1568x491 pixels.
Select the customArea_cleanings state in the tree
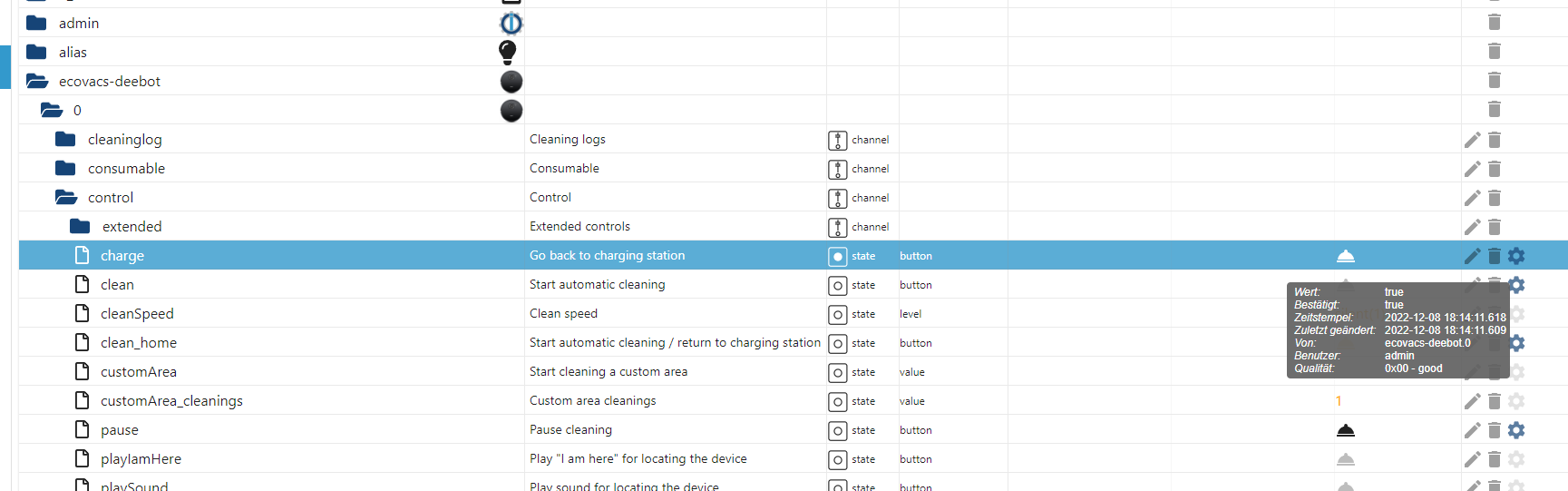click(171, 401)
